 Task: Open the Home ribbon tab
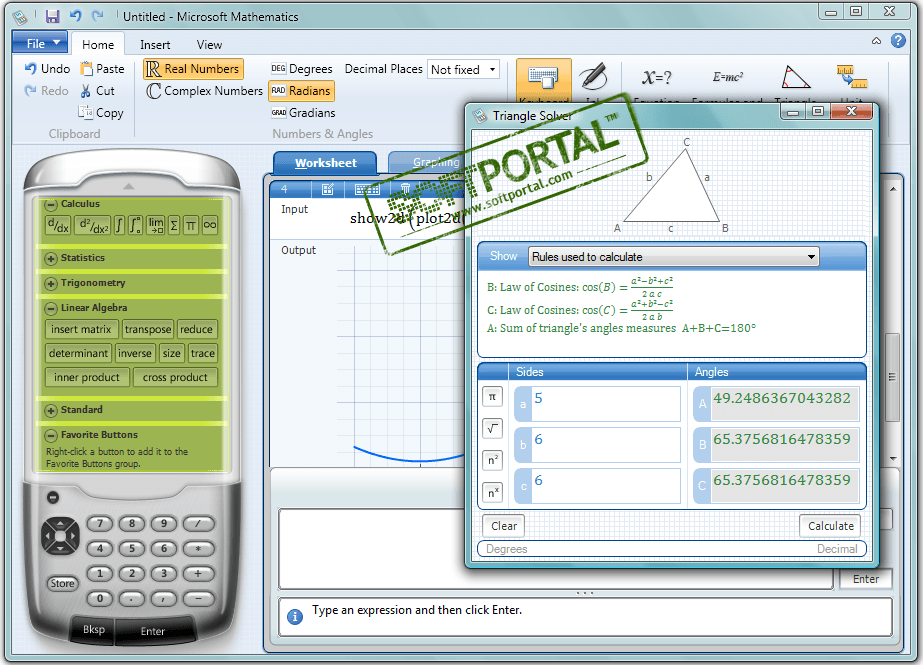[x=98, y=45]
